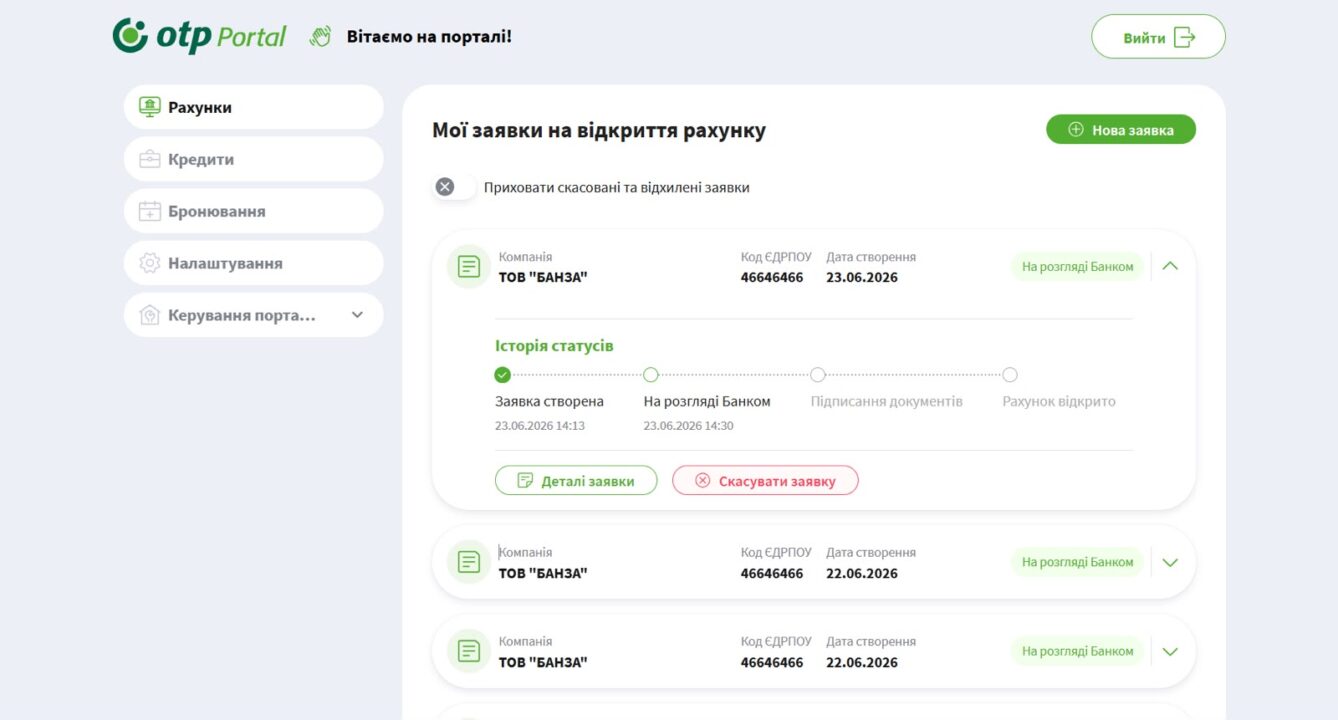Log out with the Вийти button
This screenshot has height=720, width=1338.
tap(1158, 37)
